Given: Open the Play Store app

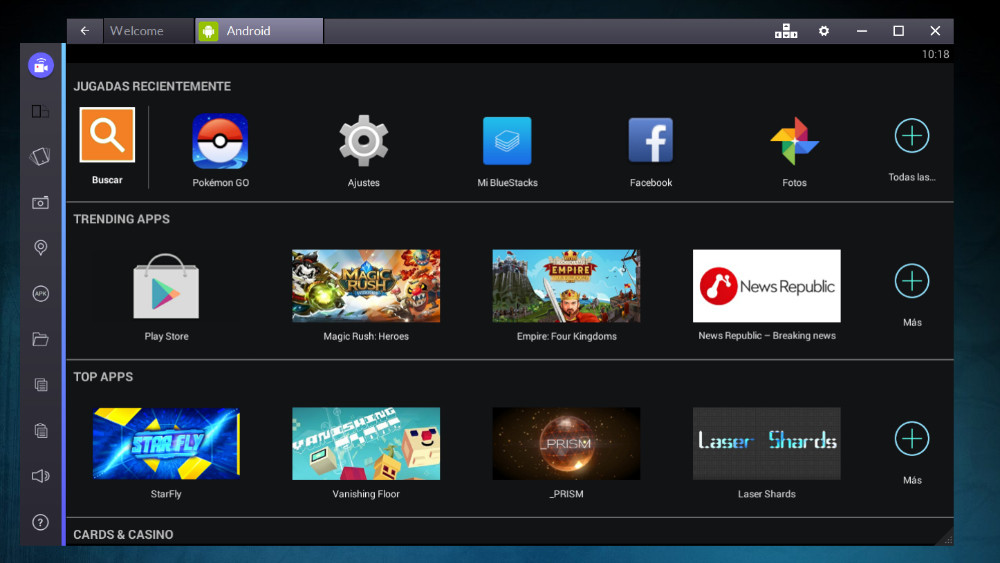Looking at the screenshot, I should tap(166, 286).
